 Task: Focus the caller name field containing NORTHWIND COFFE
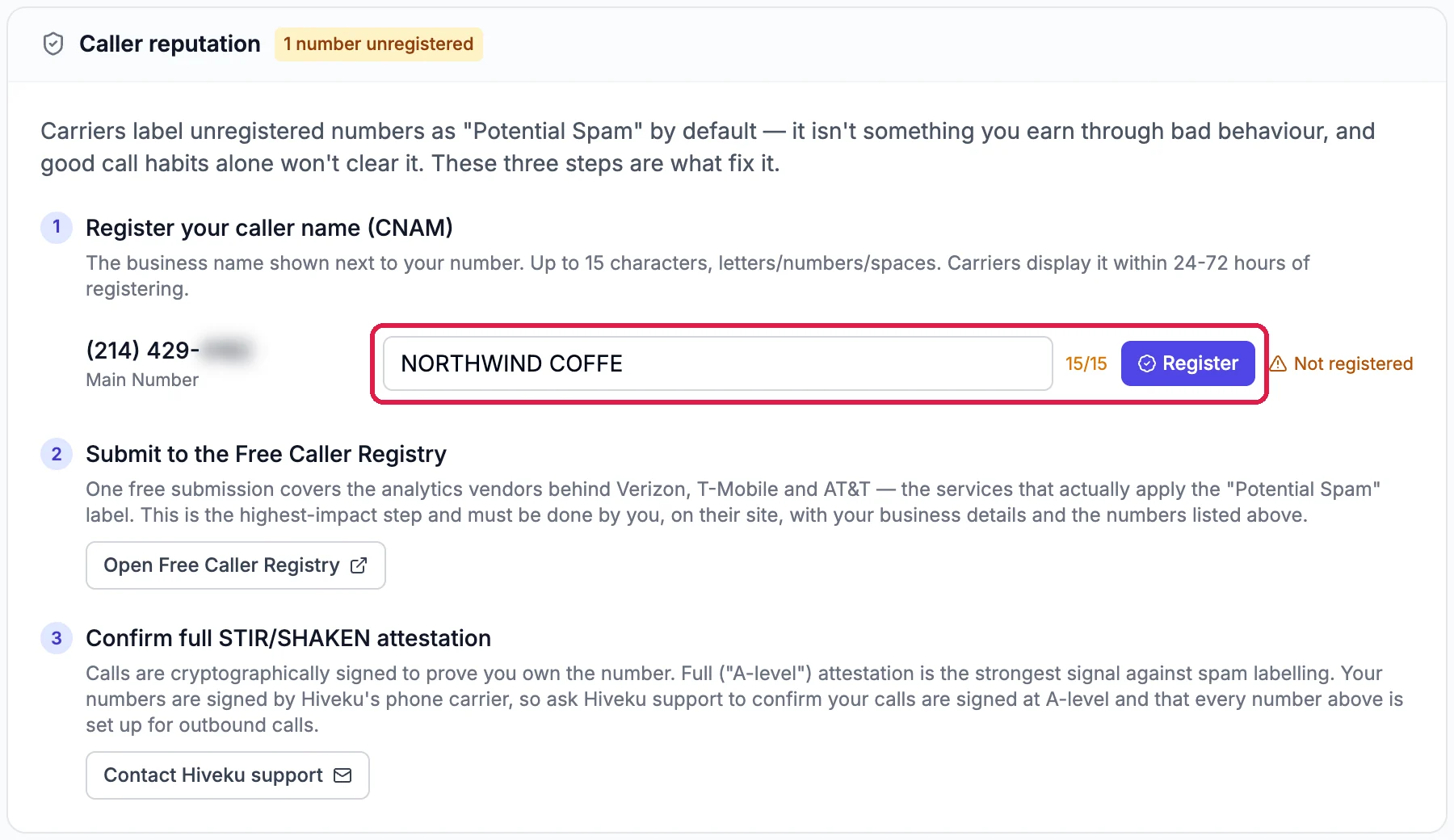coord(717,363)
